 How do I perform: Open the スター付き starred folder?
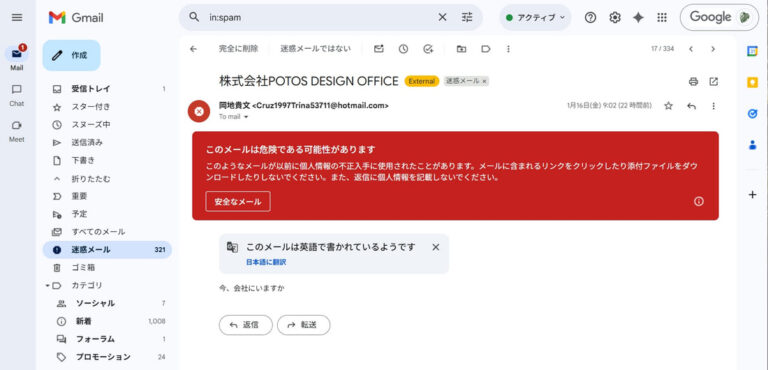[x=107, y=107]
